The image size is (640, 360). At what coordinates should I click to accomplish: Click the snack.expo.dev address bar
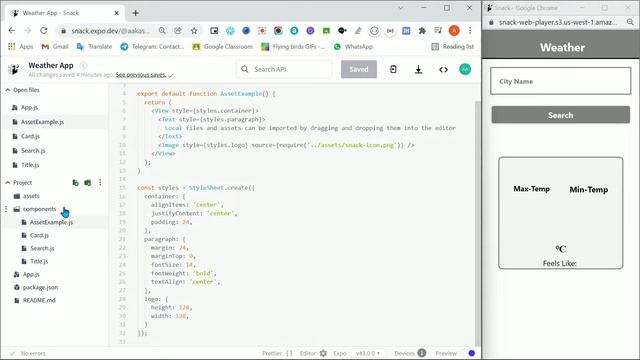pos(110,31)
